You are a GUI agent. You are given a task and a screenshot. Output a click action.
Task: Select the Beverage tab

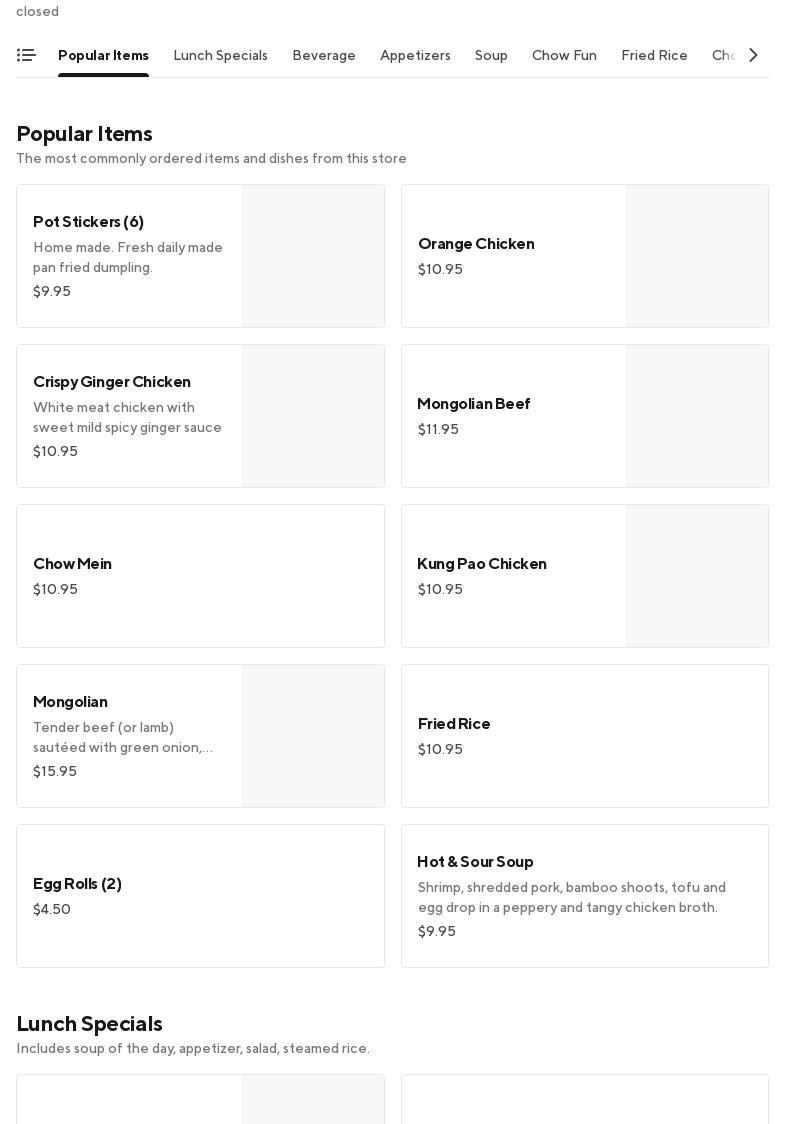tap(324, 56)
